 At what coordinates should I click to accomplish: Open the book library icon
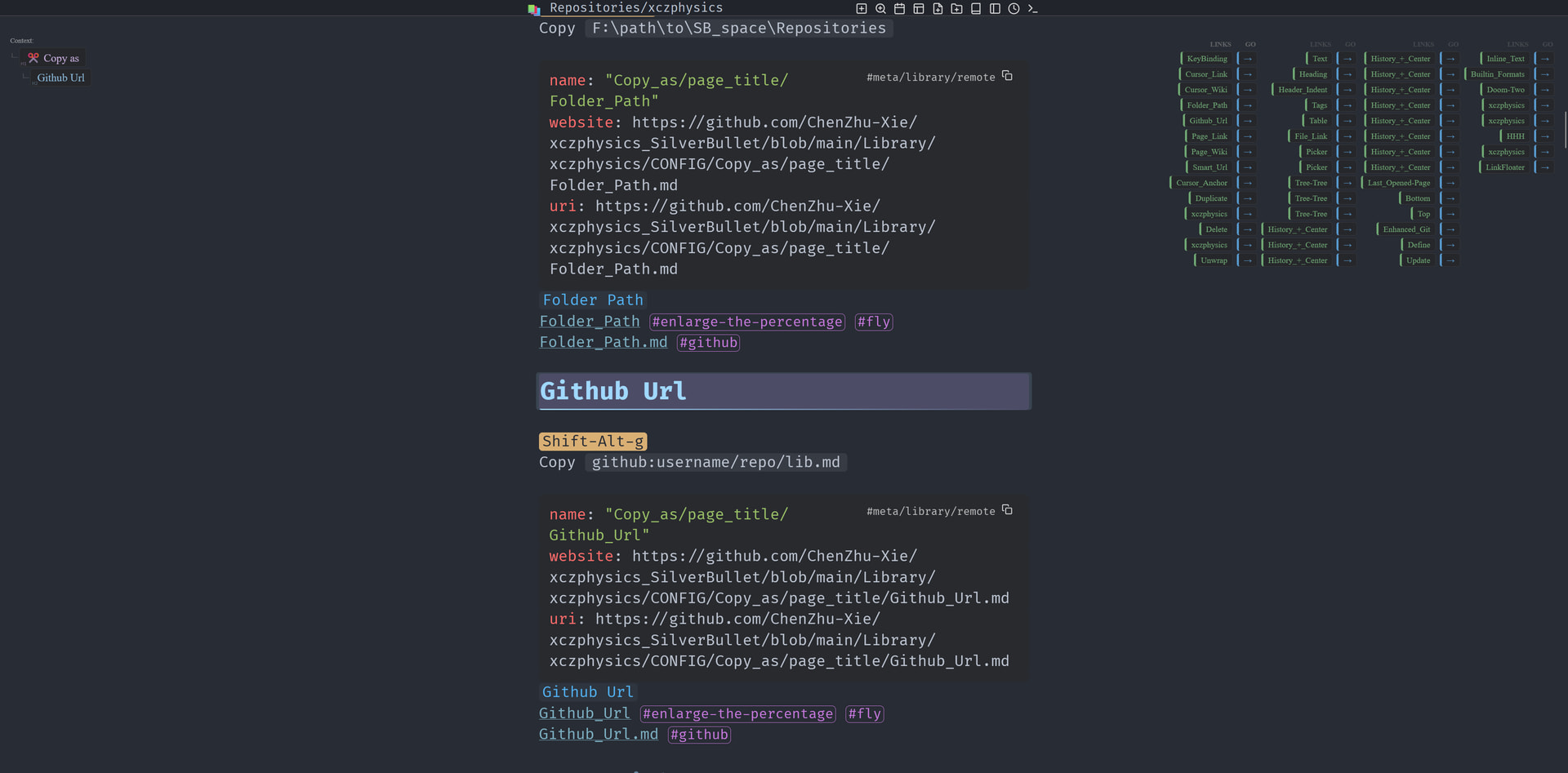pos(976,9)
